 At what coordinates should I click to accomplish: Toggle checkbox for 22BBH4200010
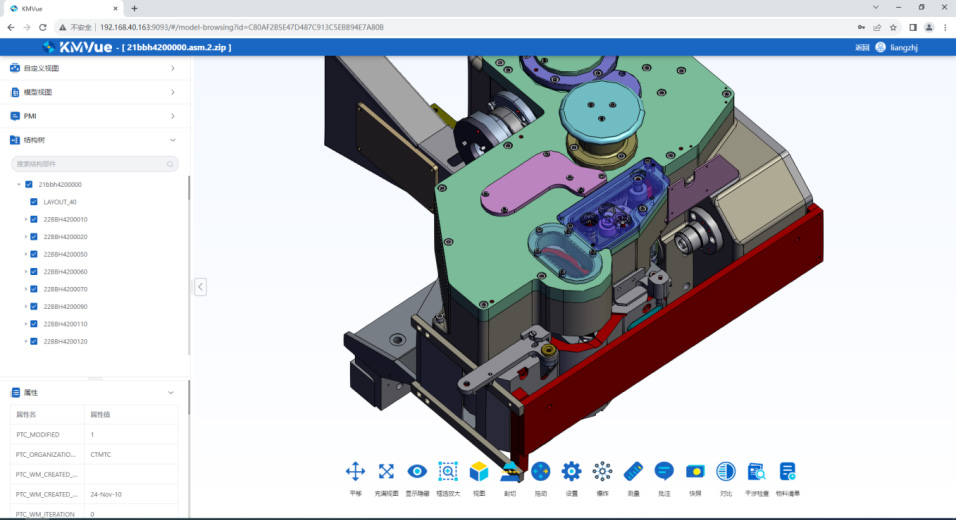pyautogui.click(x=34, y=219)
